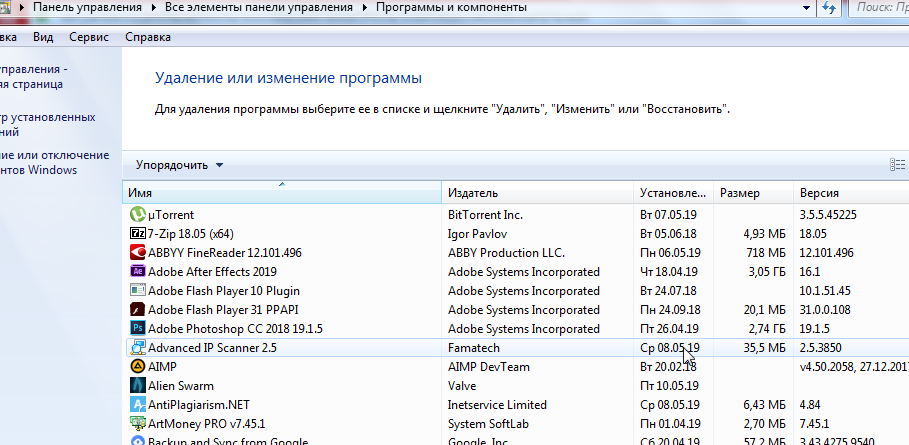Open the Справка menu
909x445 pixels.
pyautogui.click(x=148, y=37)
